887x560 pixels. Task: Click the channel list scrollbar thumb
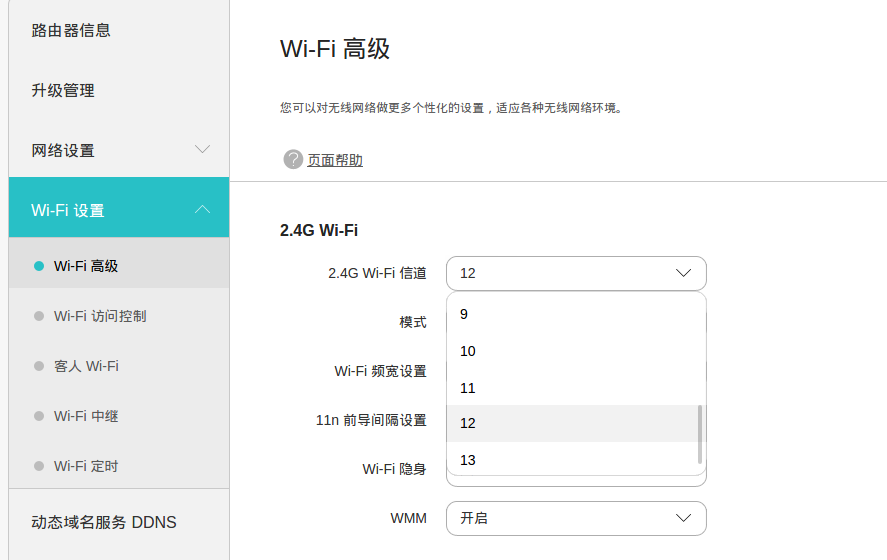(700, 434)
